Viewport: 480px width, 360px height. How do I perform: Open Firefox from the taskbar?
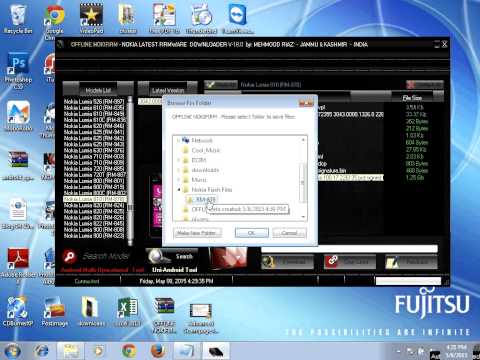click(x=158, y=351)
